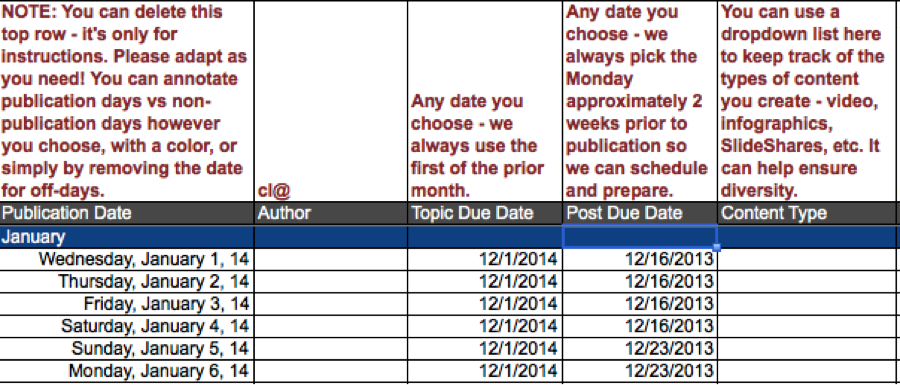
Task: Select the Publication Date header cell
Action: (127, 213)
